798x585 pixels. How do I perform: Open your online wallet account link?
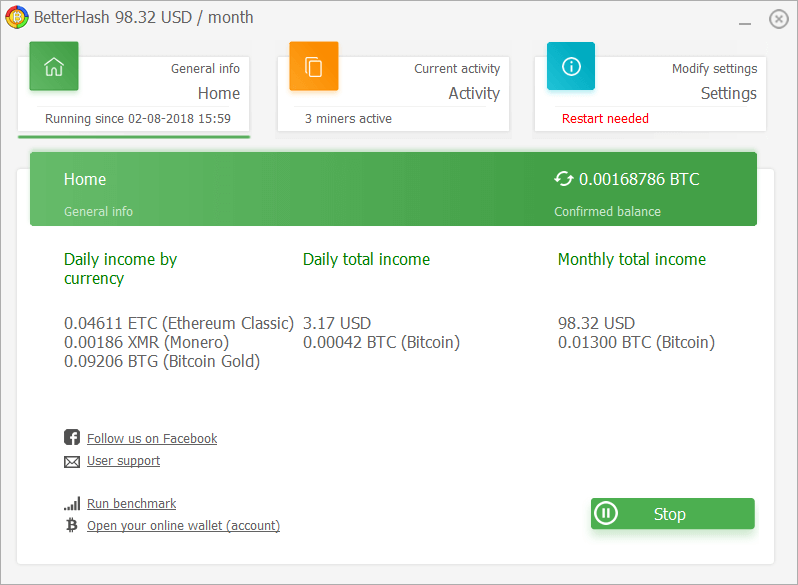tap(183, 525)
